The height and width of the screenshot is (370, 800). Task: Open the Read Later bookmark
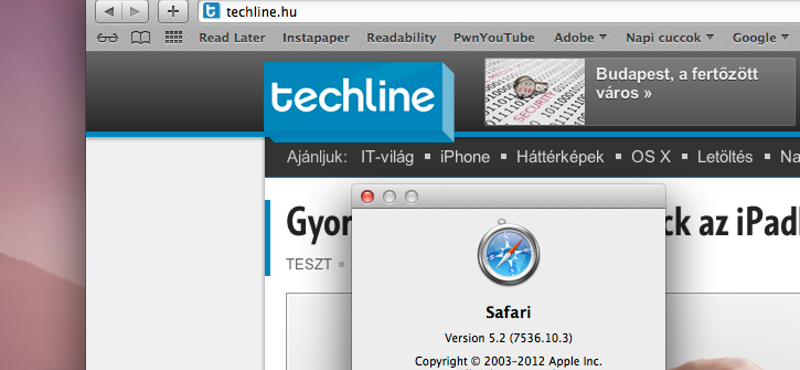pyautogui.click(x=232, y=38)
